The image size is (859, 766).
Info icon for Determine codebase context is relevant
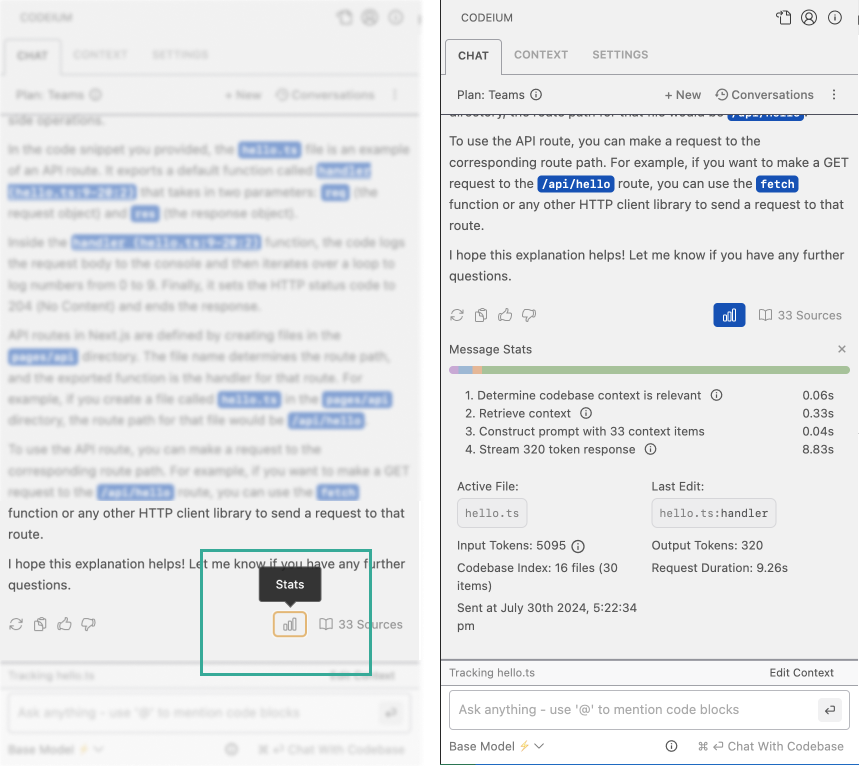(x=717, y=395)
